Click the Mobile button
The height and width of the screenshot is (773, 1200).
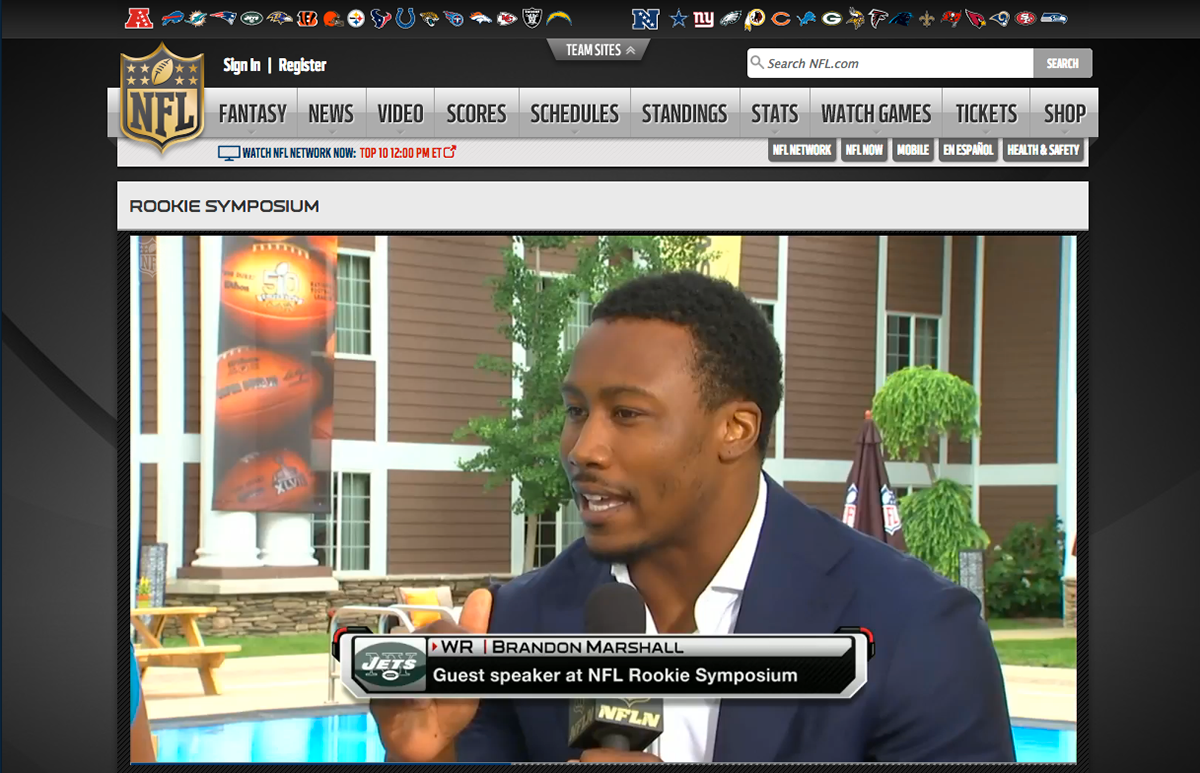point(913,150)
